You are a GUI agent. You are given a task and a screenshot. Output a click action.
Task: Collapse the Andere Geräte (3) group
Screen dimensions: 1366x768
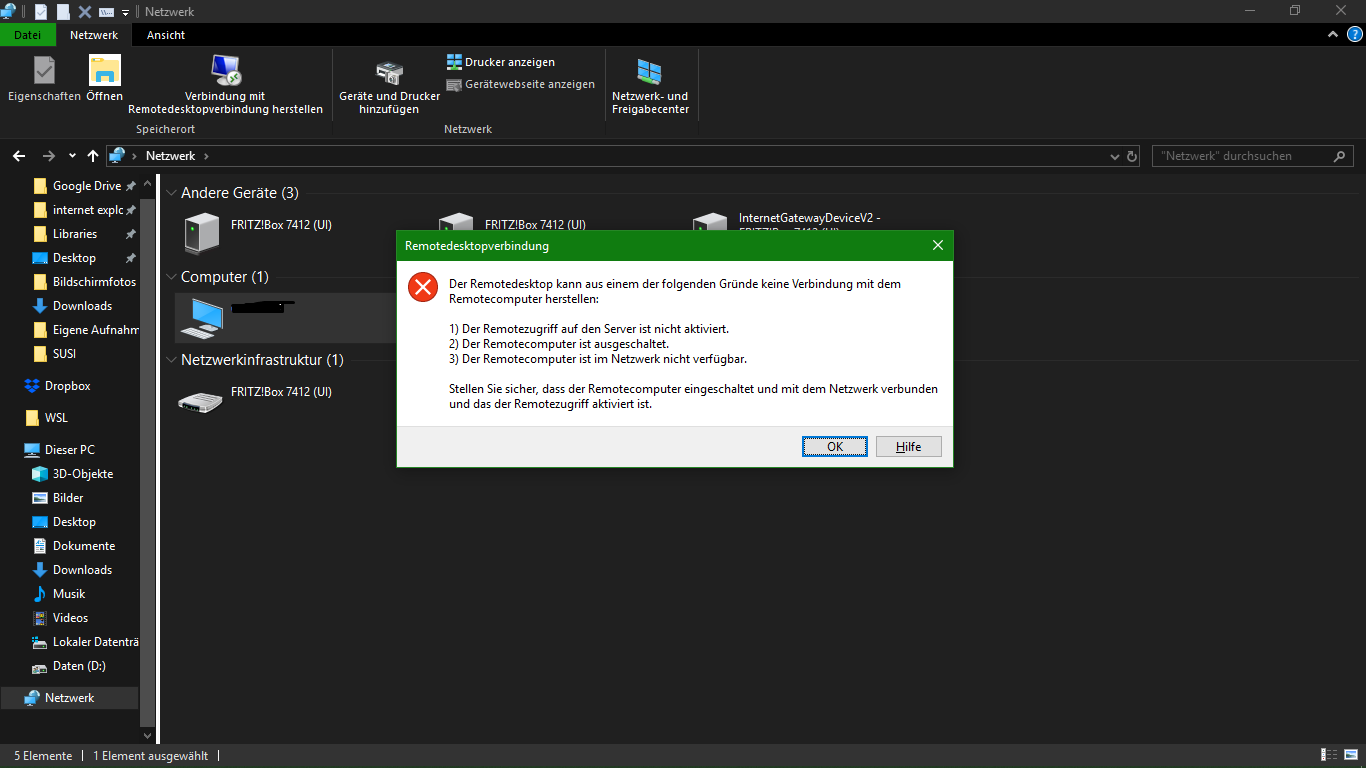pyautogui.click(x=171, y=193)
